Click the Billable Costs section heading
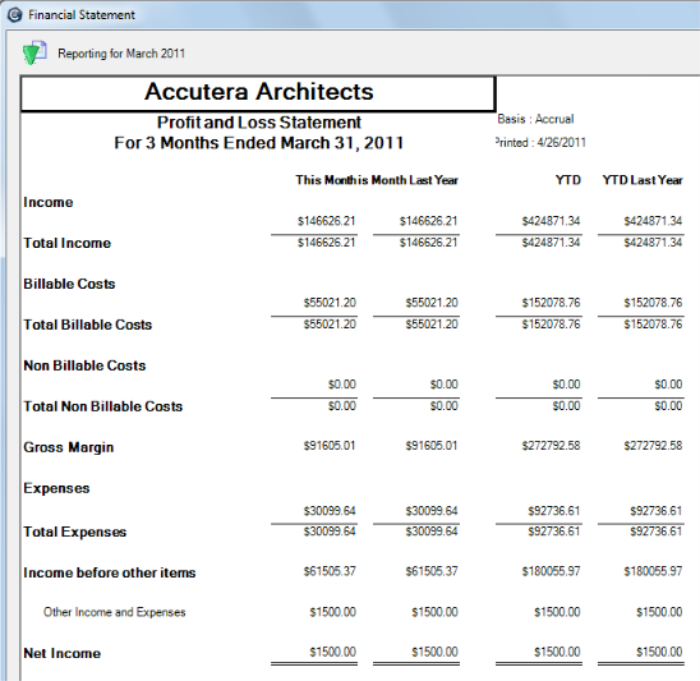This screenshot has width=700, height=681. tap(69, 284)
